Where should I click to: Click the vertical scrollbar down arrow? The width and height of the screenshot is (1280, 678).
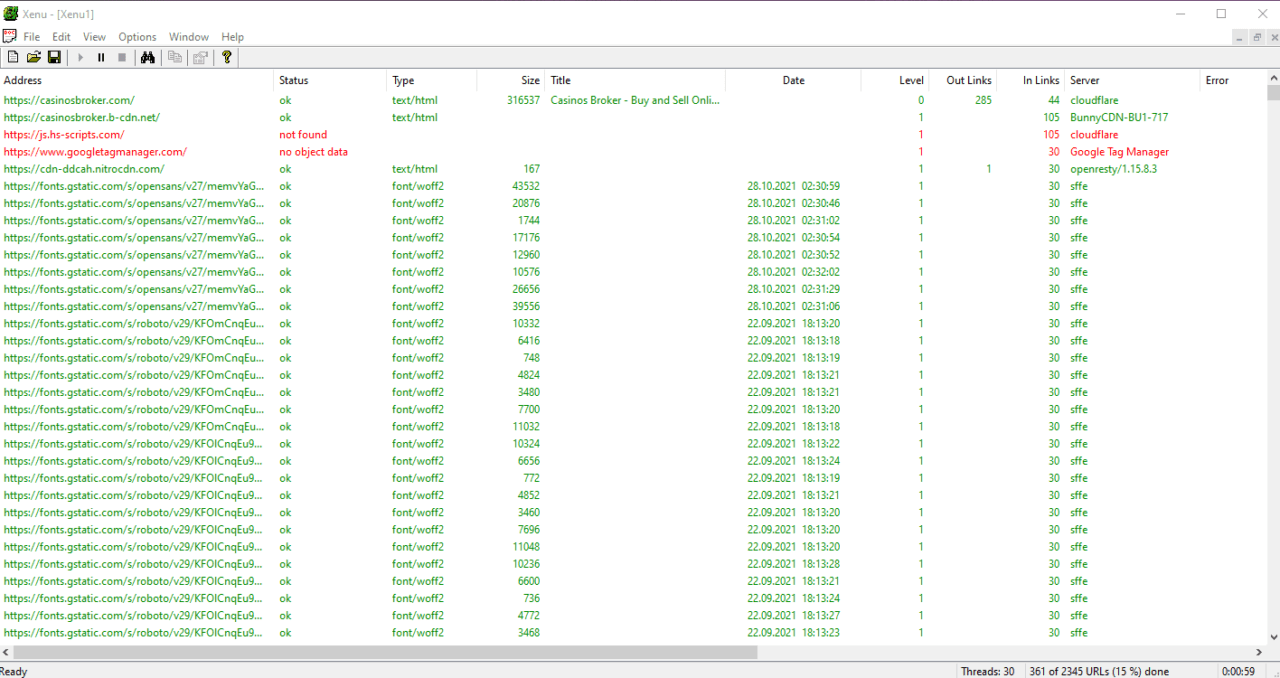point(1273,637)
